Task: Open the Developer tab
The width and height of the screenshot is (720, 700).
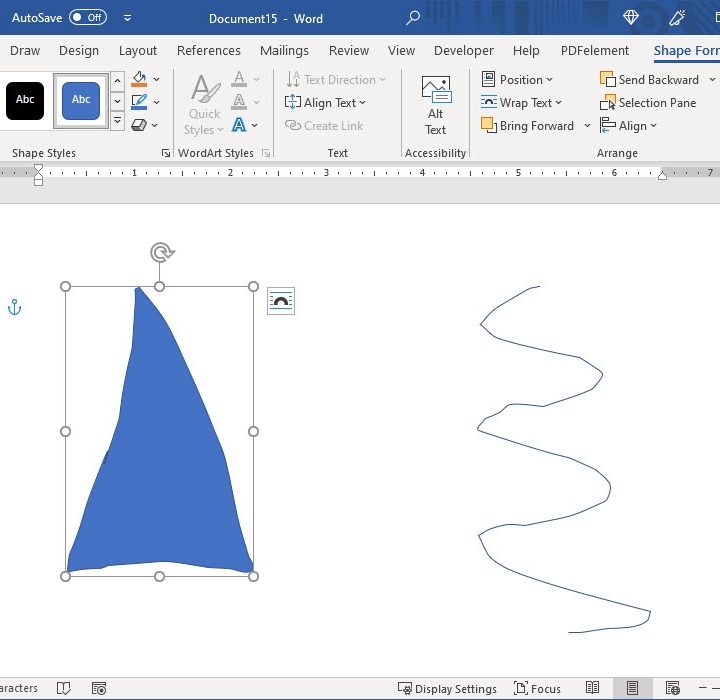Action: pos(464,51)
